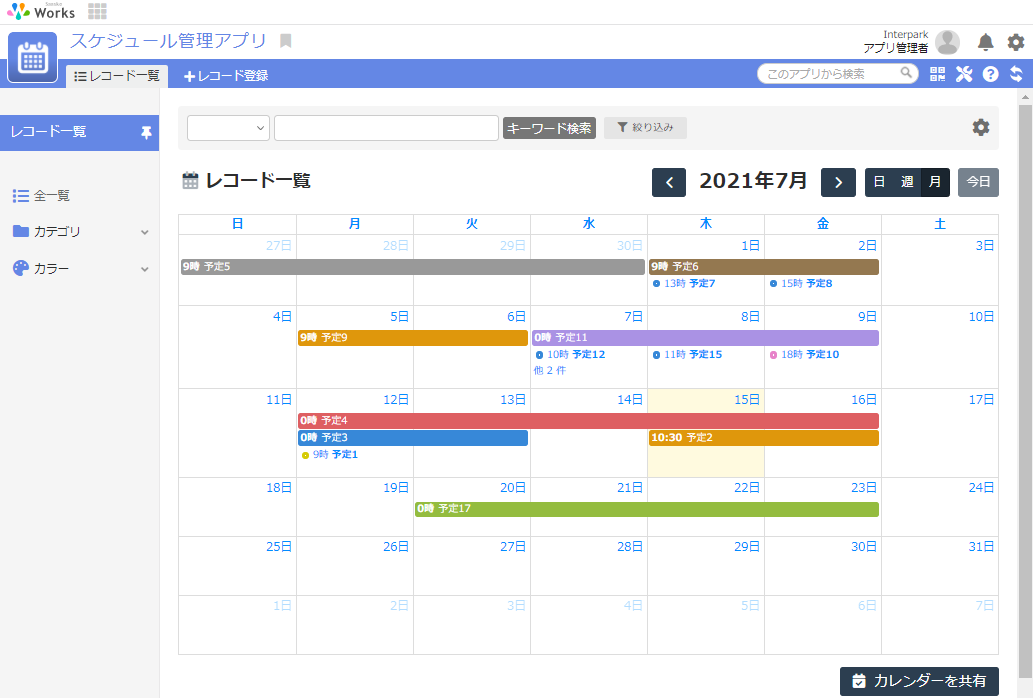This screenshot has width=1033, height=698.
Task: Click the カラー palette icon
Action: (x=21, y=268)
